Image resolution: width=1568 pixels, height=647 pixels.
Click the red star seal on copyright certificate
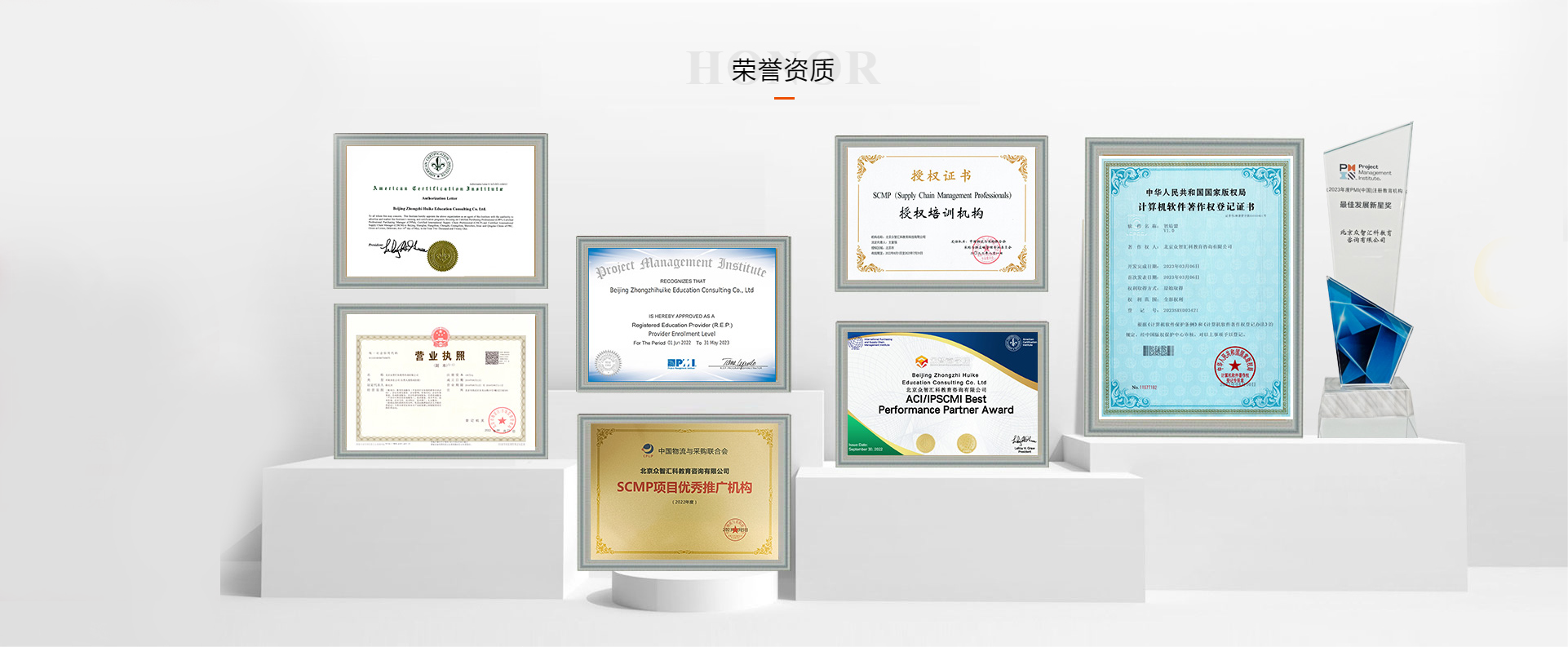pyautogui.click(x=1235, y=366)
